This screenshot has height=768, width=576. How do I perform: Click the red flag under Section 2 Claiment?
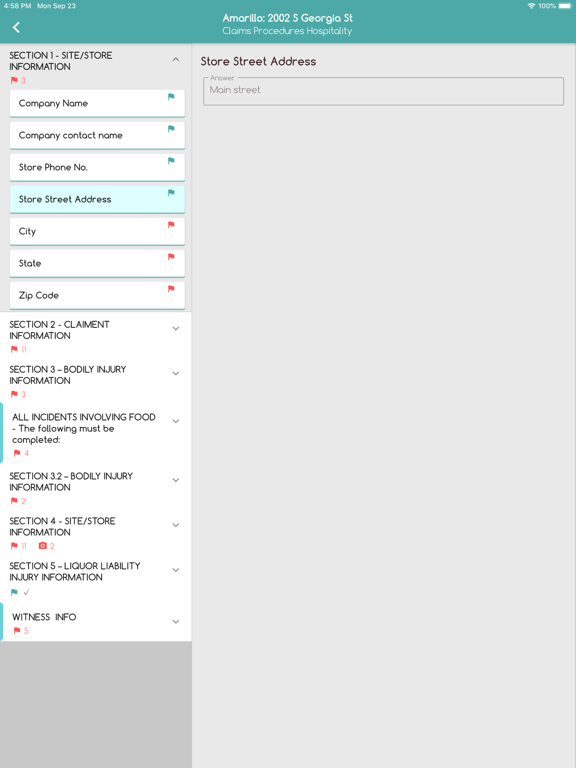pyautogui.click(x=14, y=349)
